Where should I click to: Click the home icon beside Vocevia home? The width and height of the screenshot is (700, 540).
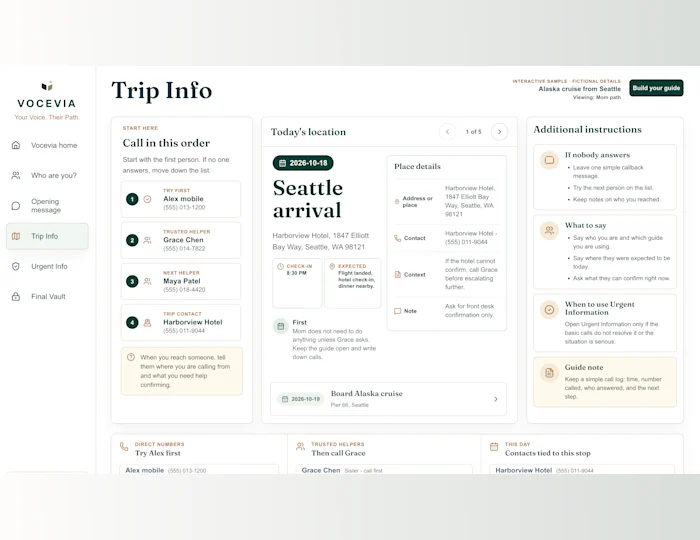[x=16, y=145]
